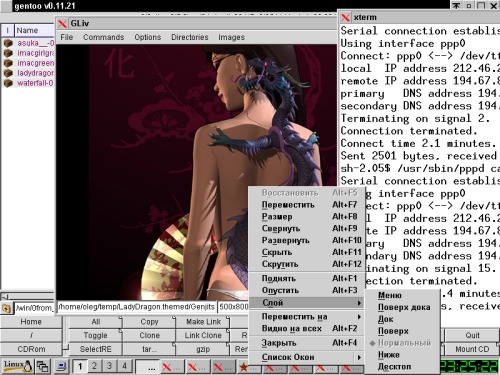Image resolution: width=500 pixels, height=375 pixels.
Task: Choose Меню in the layer submenu
Action: coord(402,295)
